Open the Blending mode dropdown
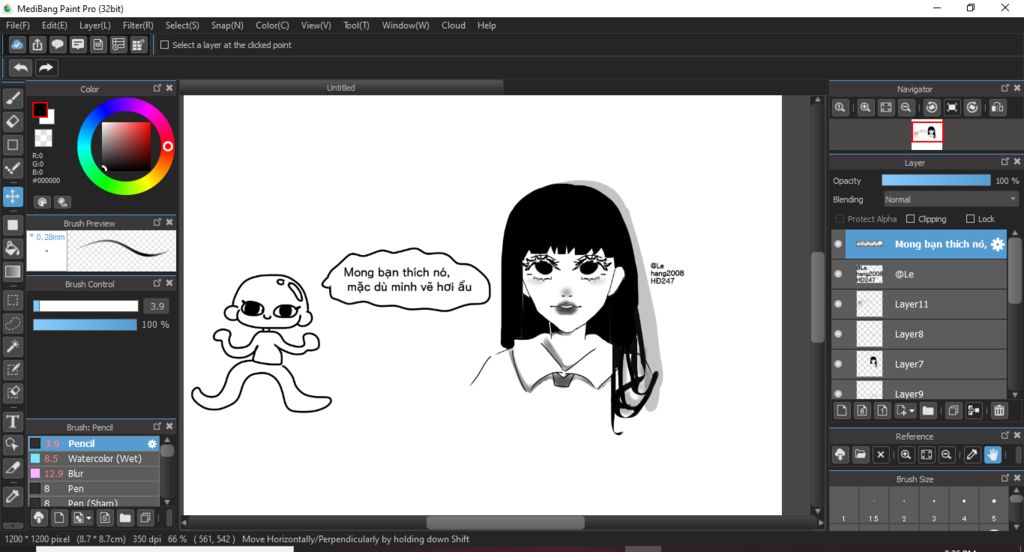1024x552 pixels. click(950, 199)
